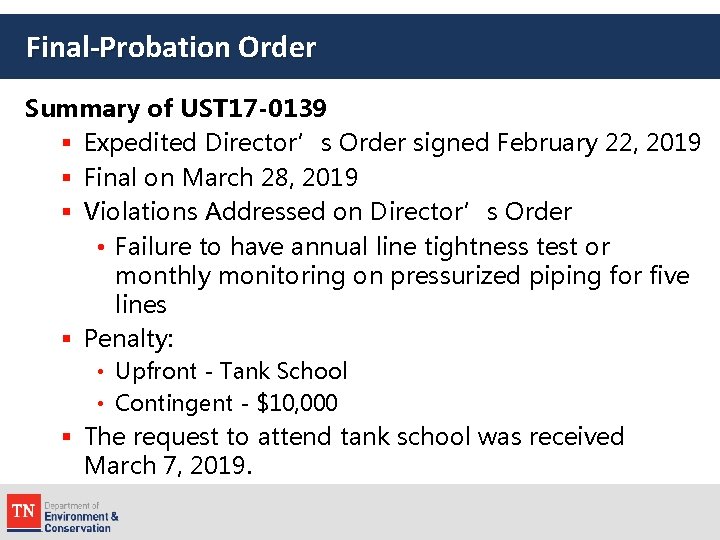This screenshot has width=720, height=540.
Task: Click the square bullet before The request to attend
Action: [x=65, y=438]
